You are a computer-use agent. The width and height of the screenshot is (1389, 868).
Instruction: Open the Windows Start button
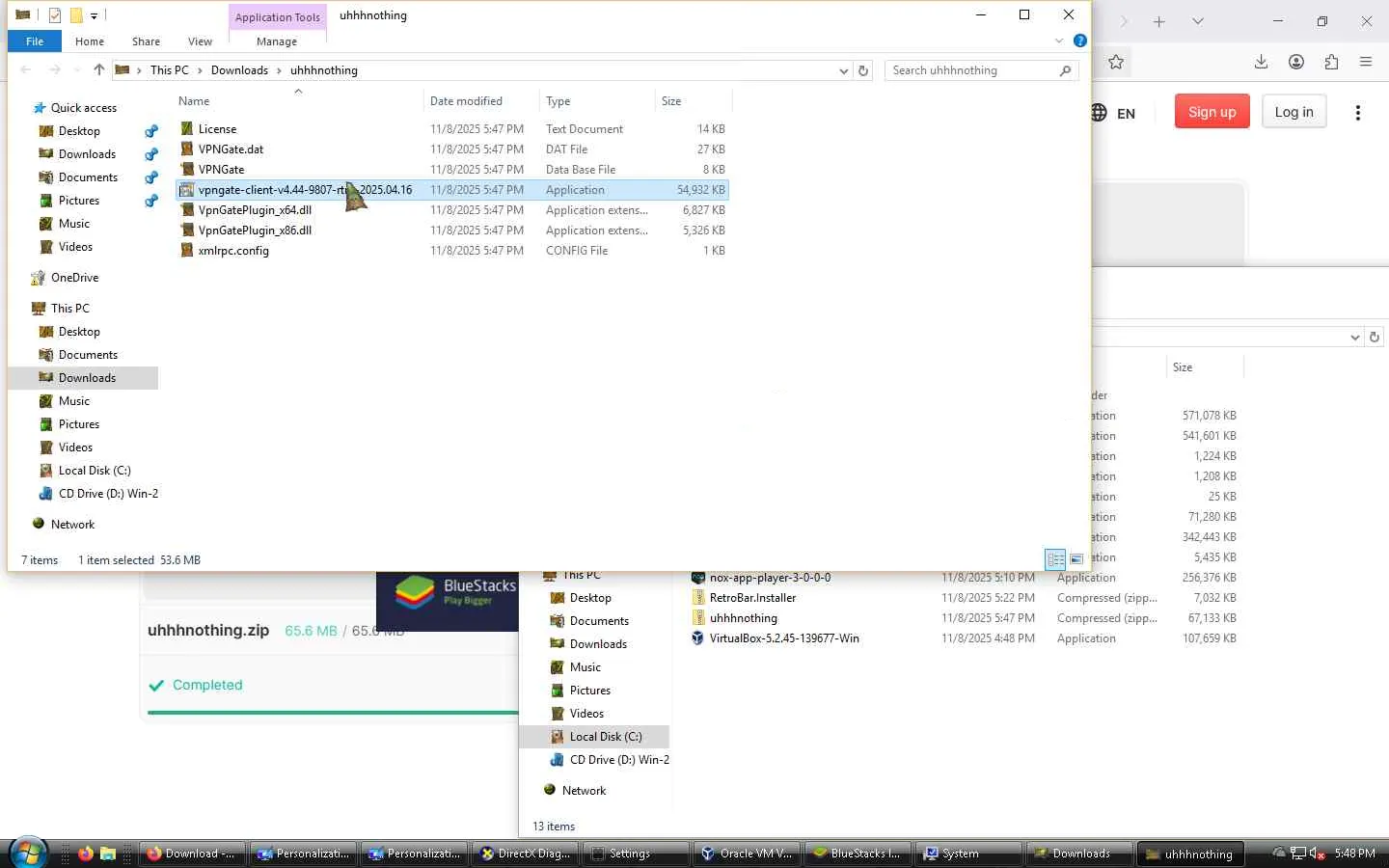tap(27, 853)
